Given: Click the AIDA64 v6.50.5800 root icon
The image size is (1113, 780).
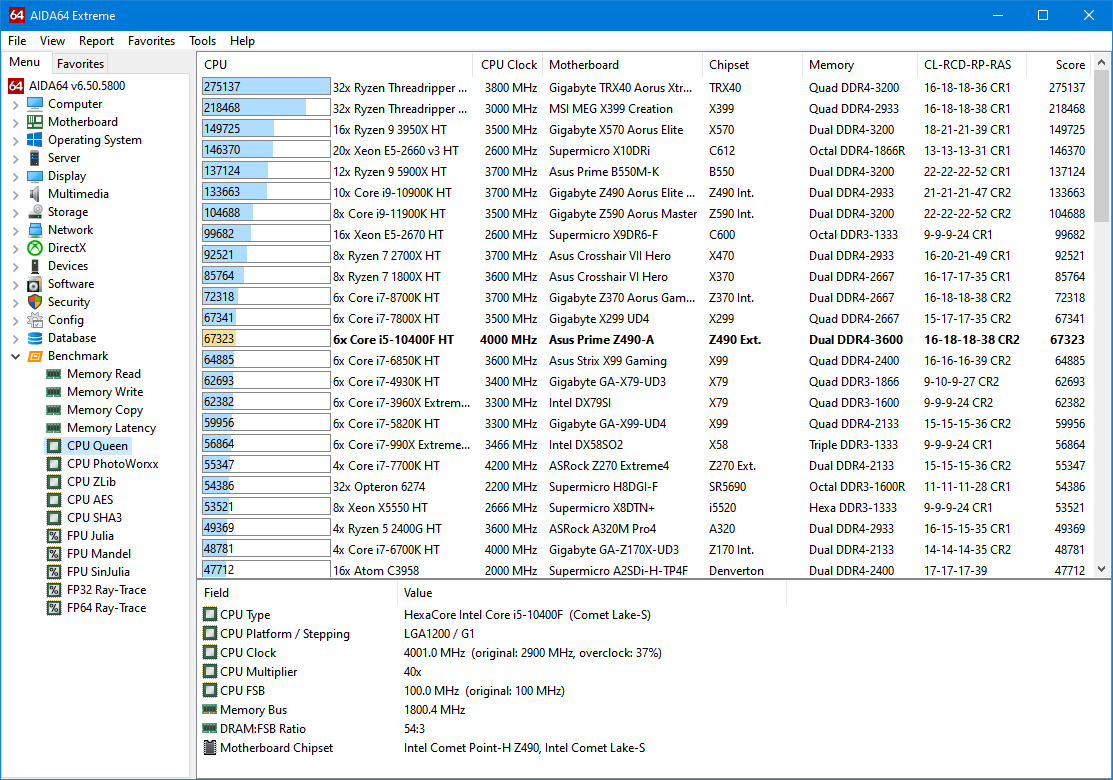Looking at the screenshot, I should [x=16, y=86].
